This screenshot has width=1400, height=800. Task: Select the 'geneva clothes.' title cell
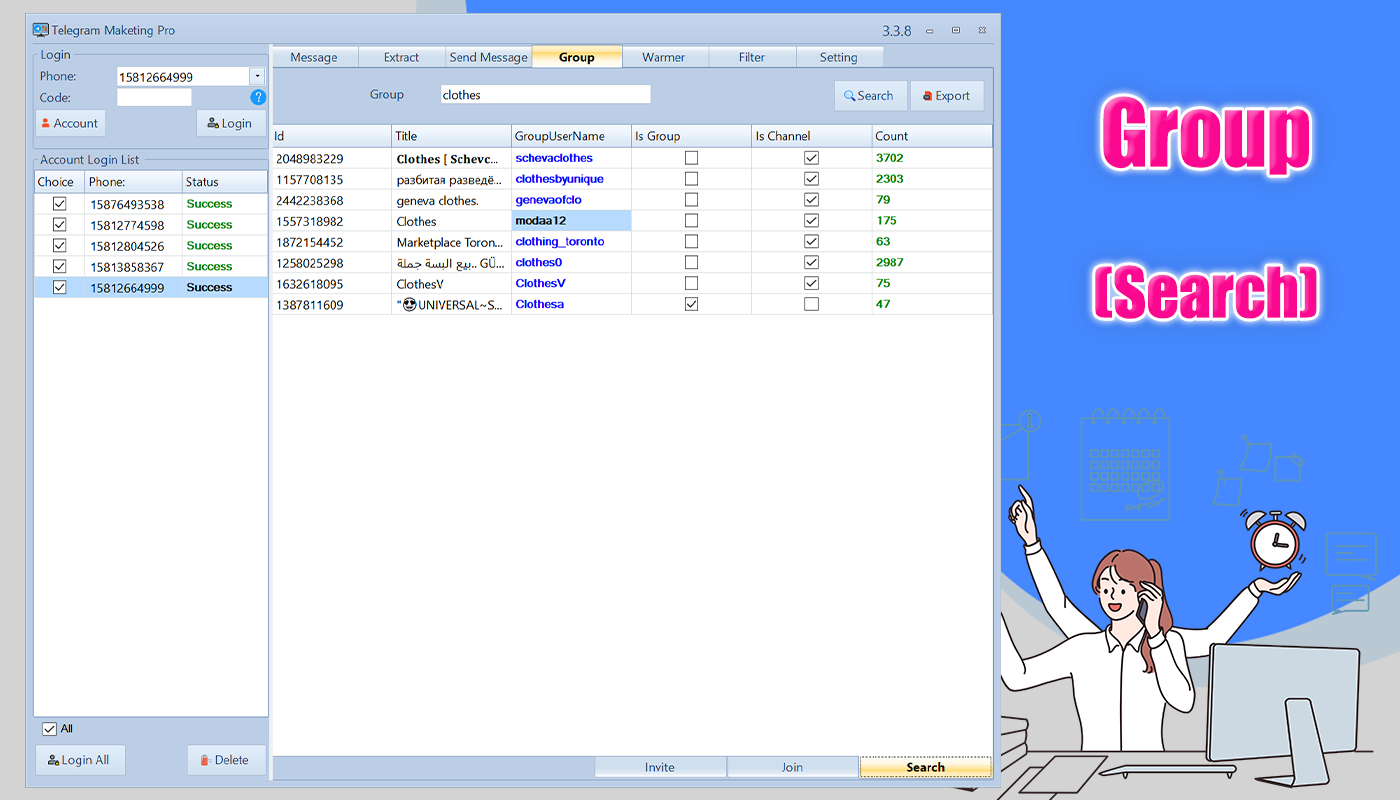point(451,200)
